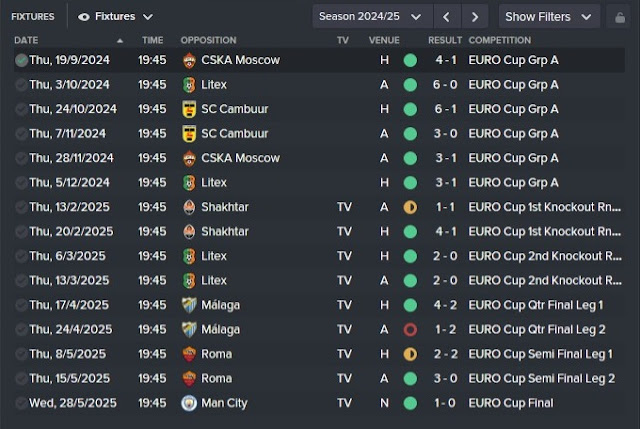
Task: Sort by the Competition column header
Action: coord(500,40)
